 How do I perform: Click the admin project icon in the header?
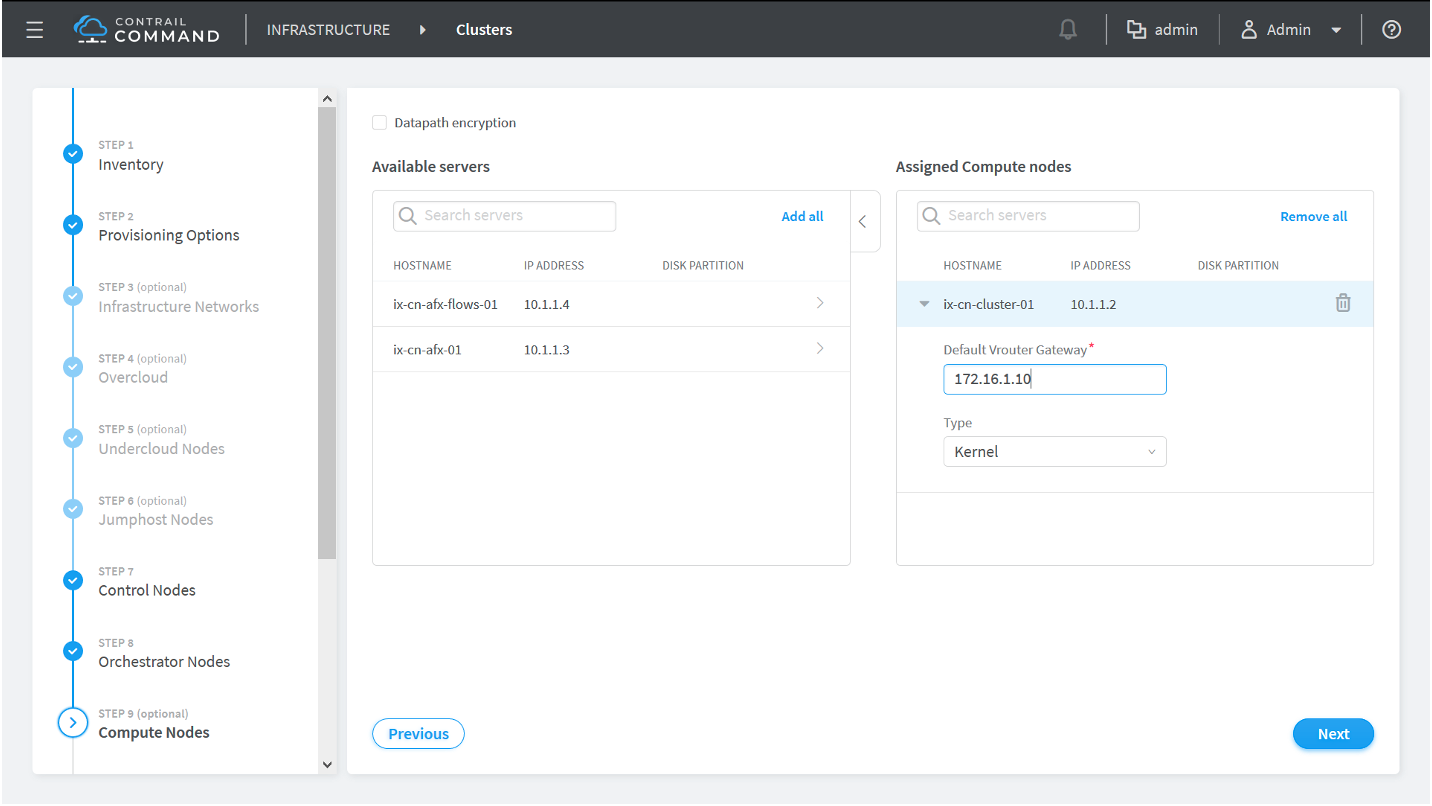1136,30
